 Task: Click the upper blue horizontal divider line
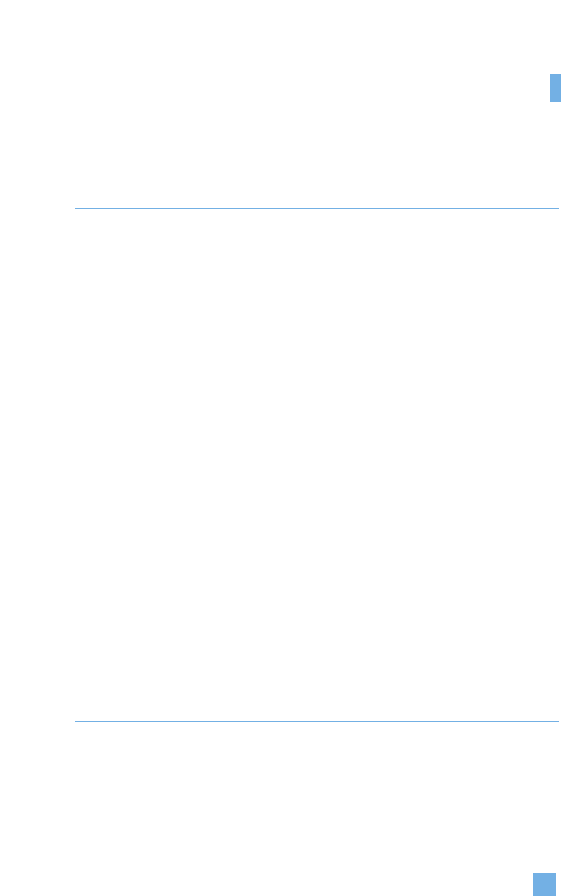point(316,209)
